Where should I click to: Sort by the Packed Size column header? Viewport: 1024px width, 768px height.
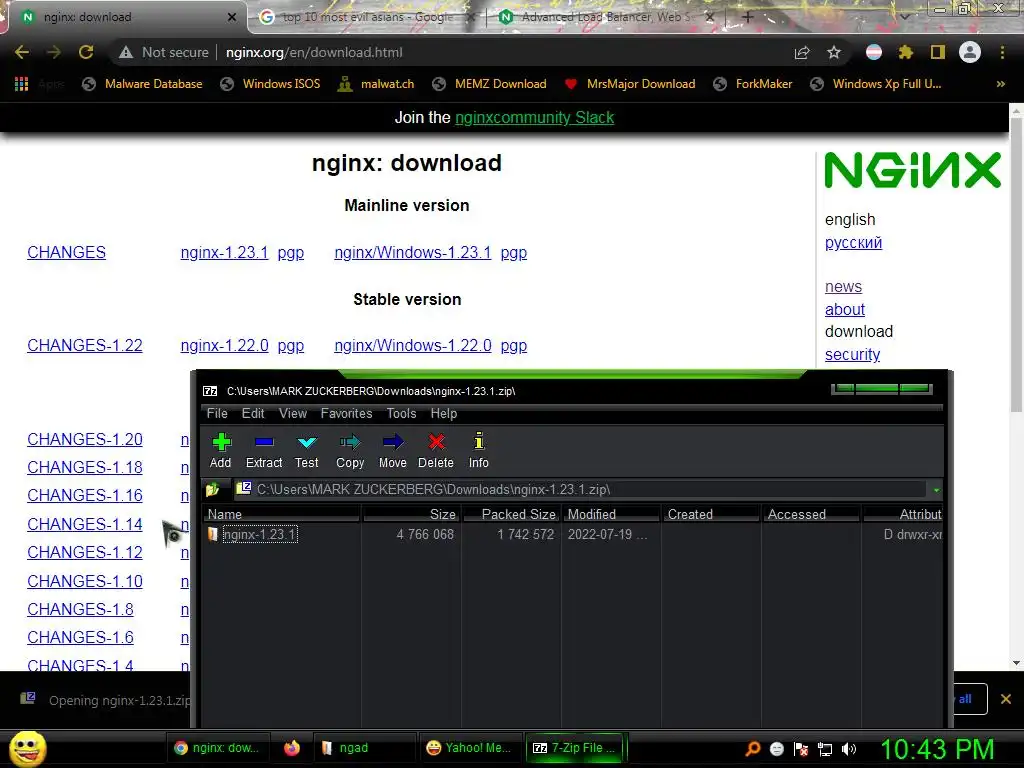(511, 514)
